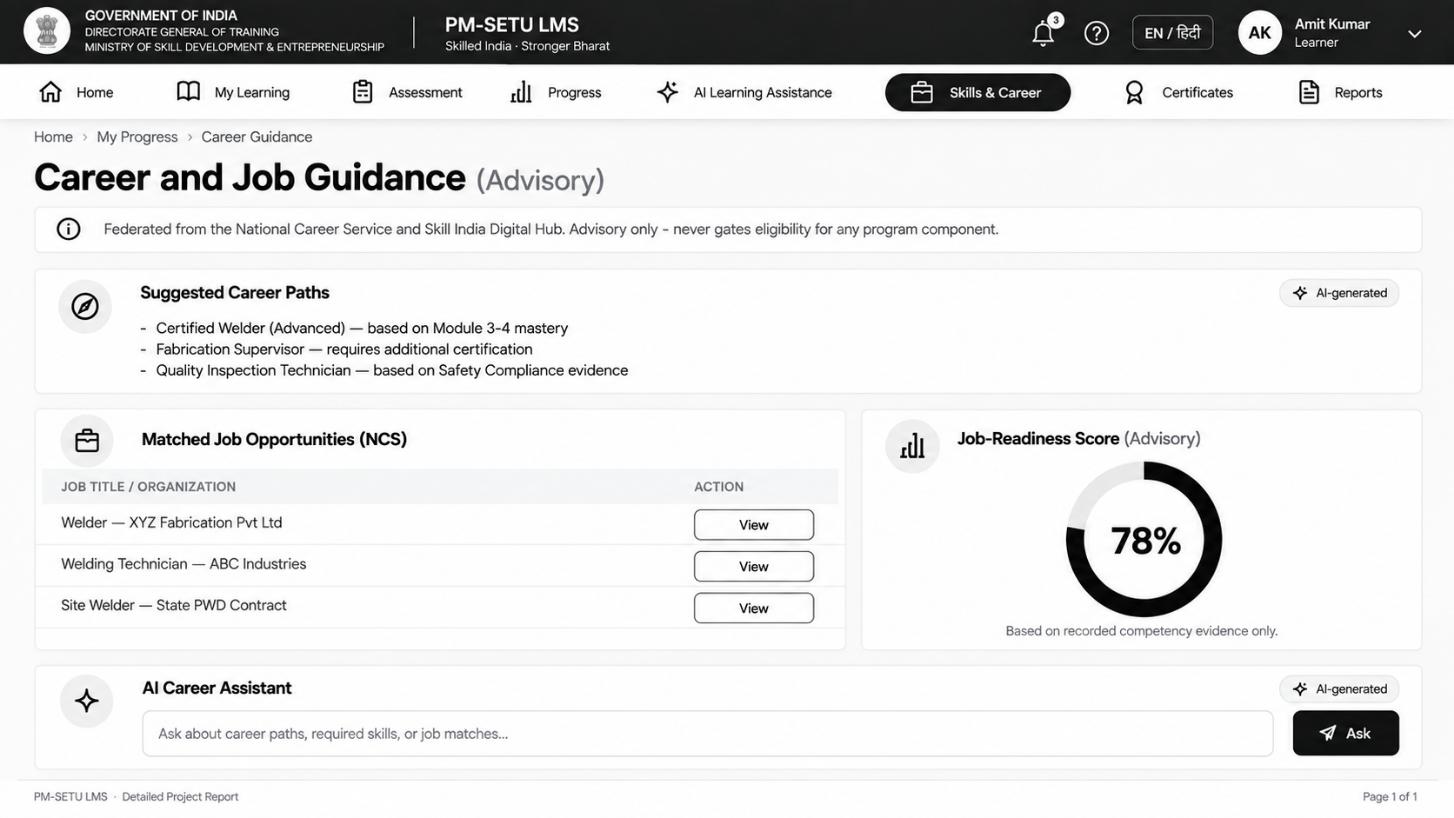Click the 'Quality Inspection Technician' career path text

253,370
